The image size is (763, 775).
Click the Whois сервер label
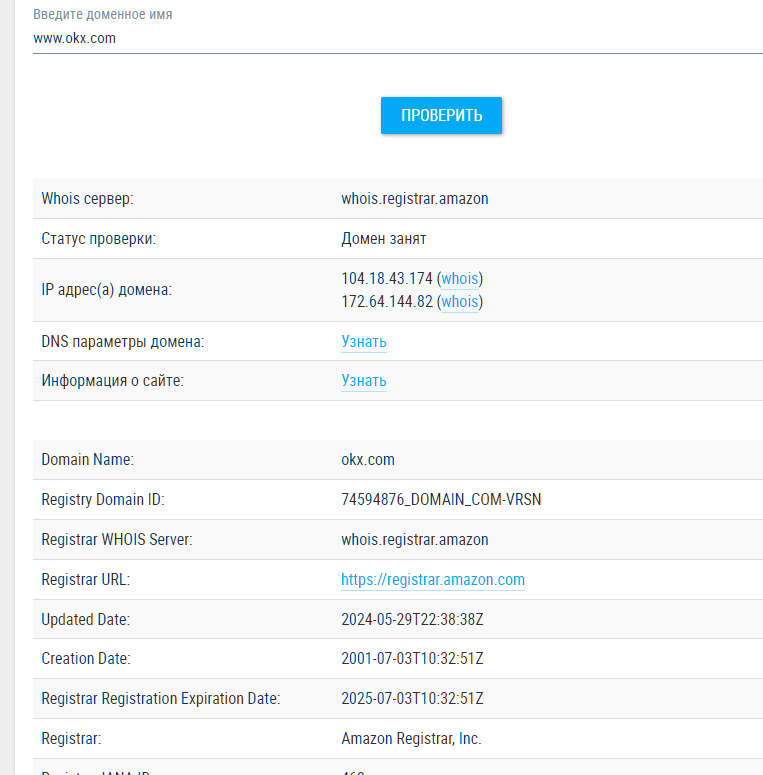(x=87, y=199)
